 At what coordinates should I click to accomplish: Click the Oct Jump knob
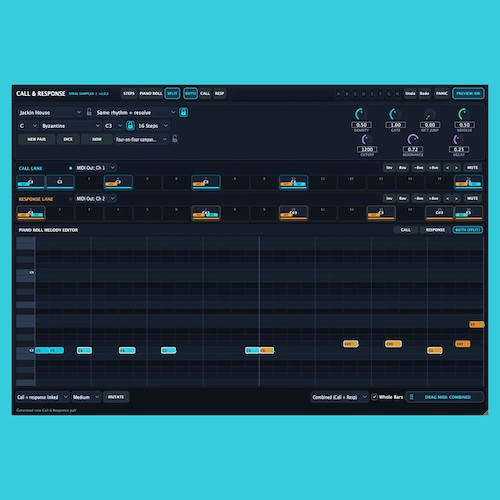click(x=430, y=114)
